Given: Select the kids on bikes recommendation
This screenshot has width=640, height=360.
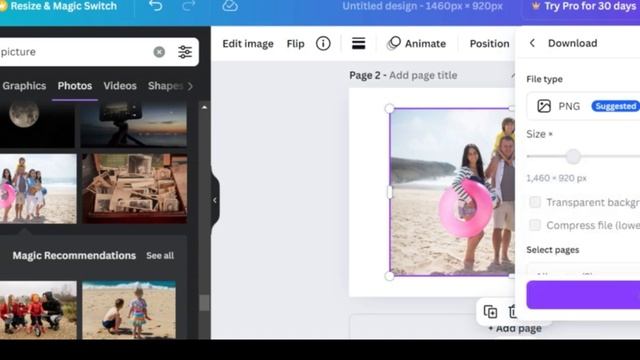Looking at the screenshot, I should pos(38,310).
